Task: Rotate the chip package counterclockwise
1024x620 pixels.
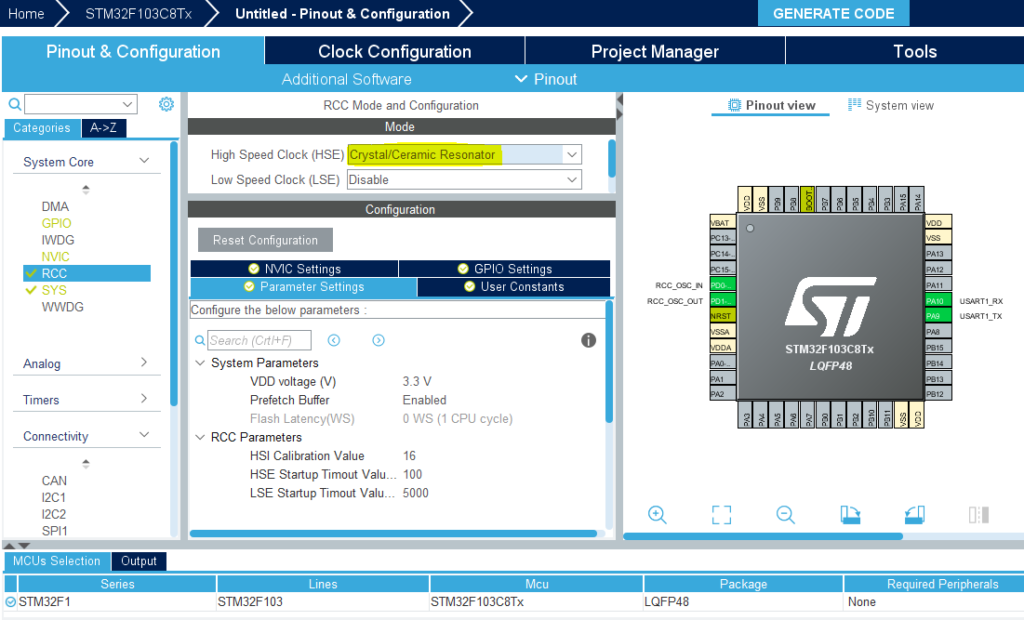Action: (913, 514)
